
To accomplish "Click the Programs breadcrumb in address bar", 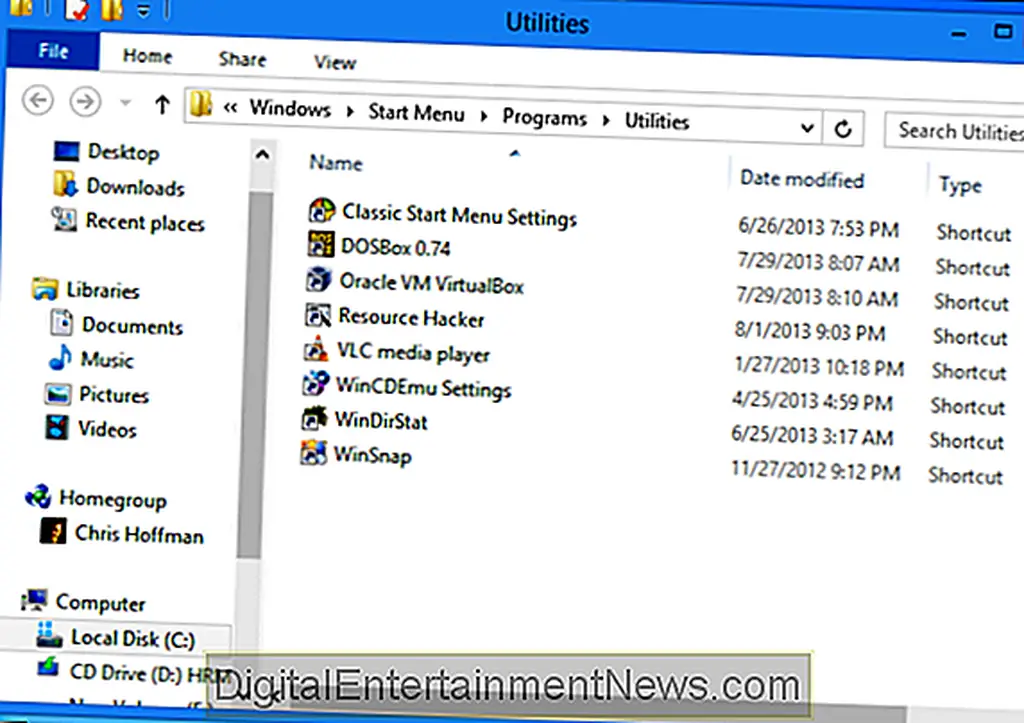I will (x=544, y=117).
